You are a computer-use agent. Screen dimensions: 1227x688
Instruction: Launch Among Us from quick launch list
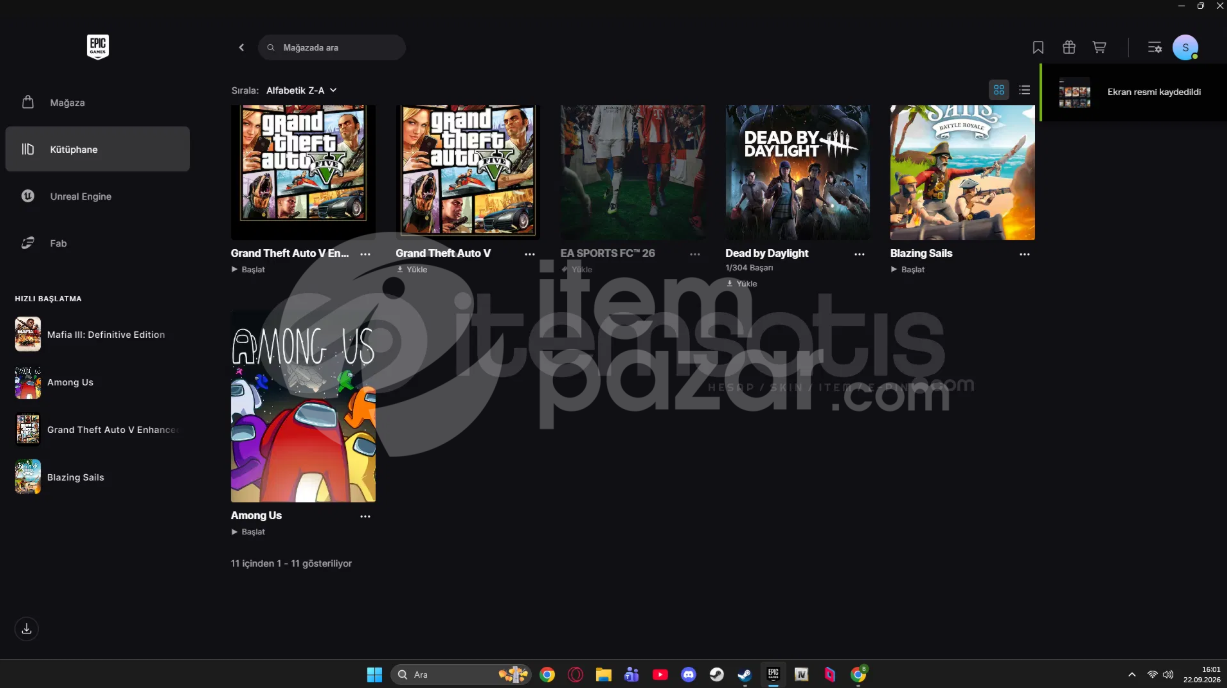(97, 382)
